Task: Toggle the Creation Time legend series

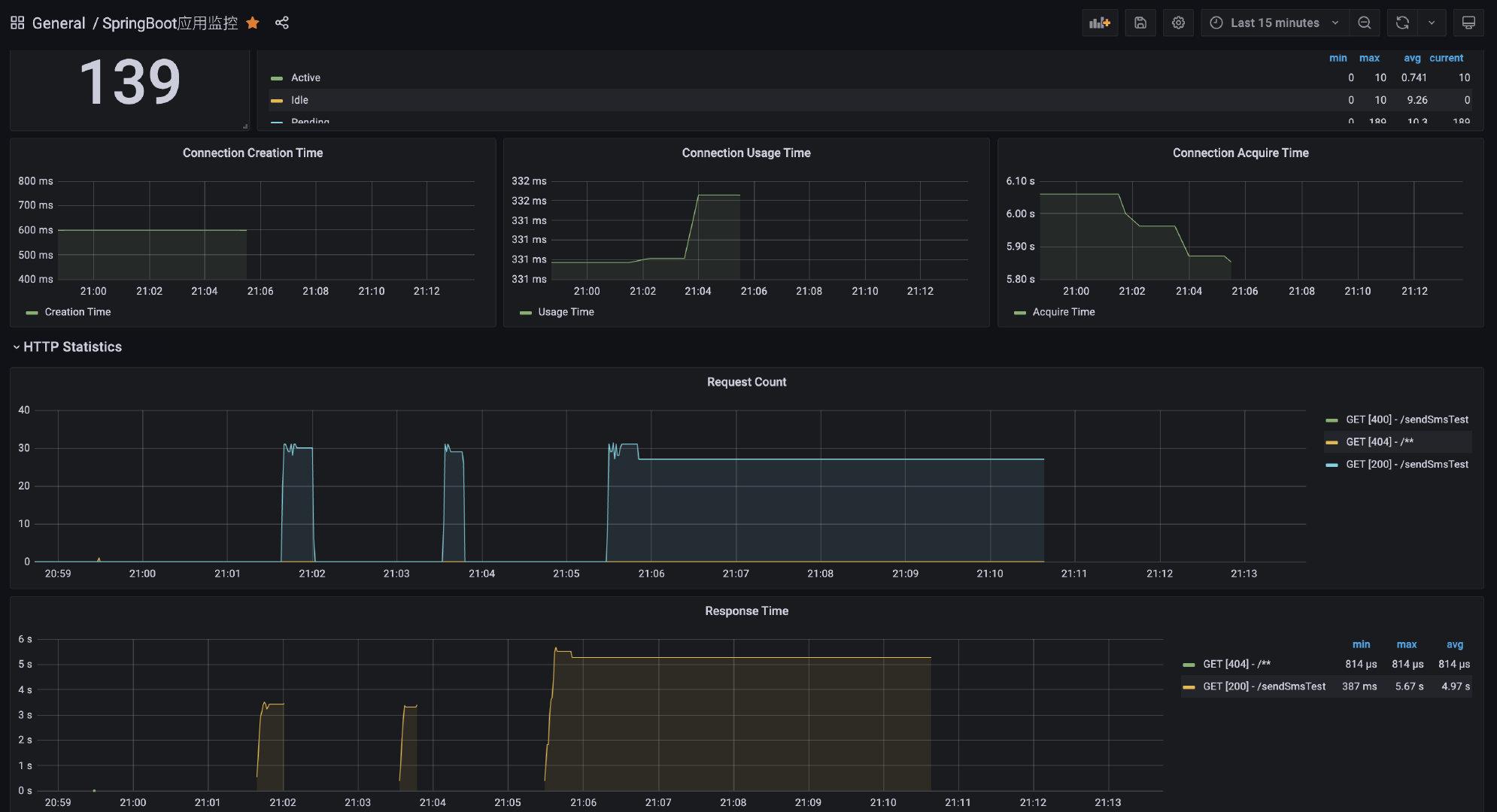Action: pyautogui.click(x=77, y=312)
